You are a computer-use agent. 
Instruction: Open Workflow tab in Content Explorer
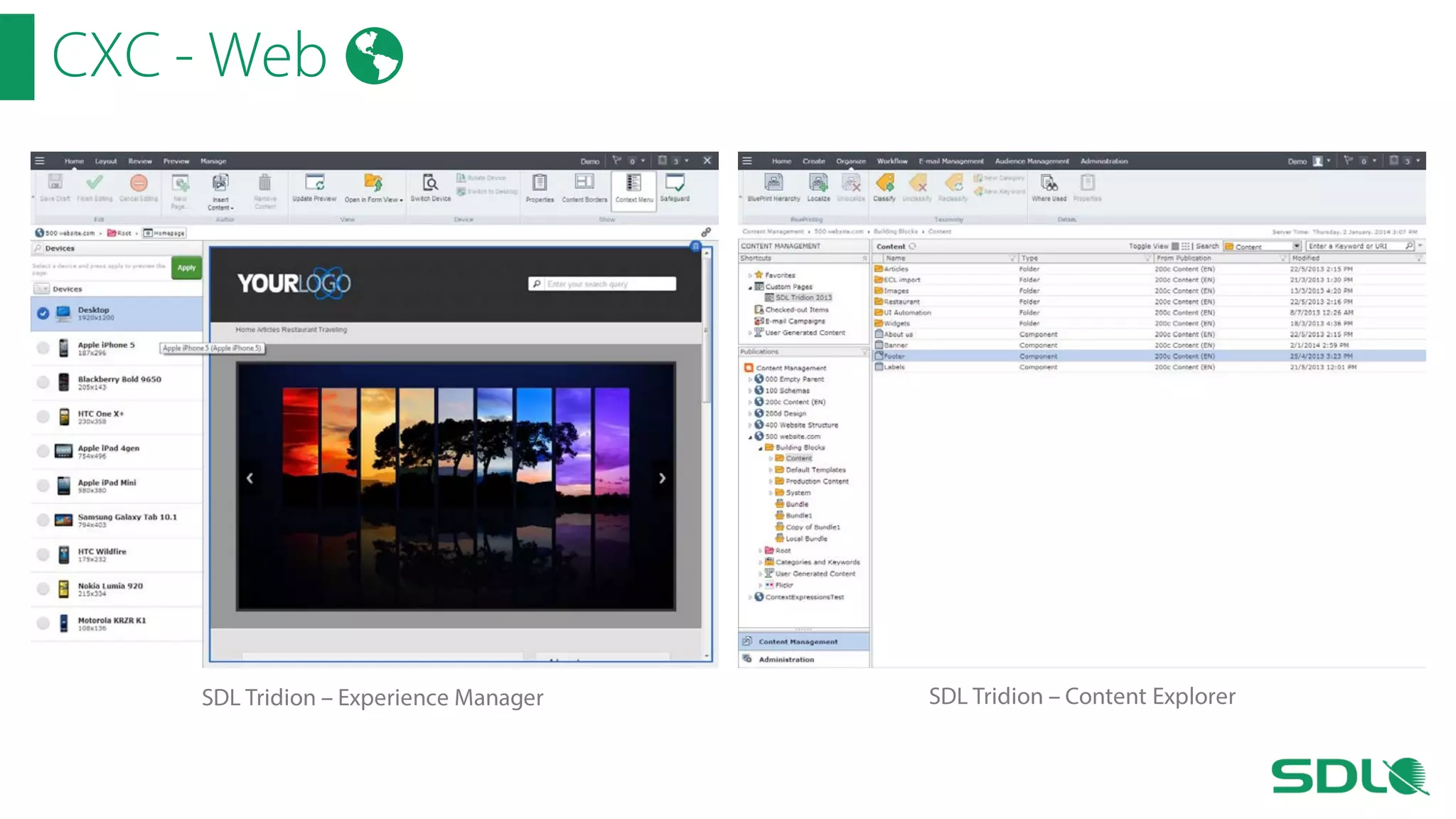892,161
